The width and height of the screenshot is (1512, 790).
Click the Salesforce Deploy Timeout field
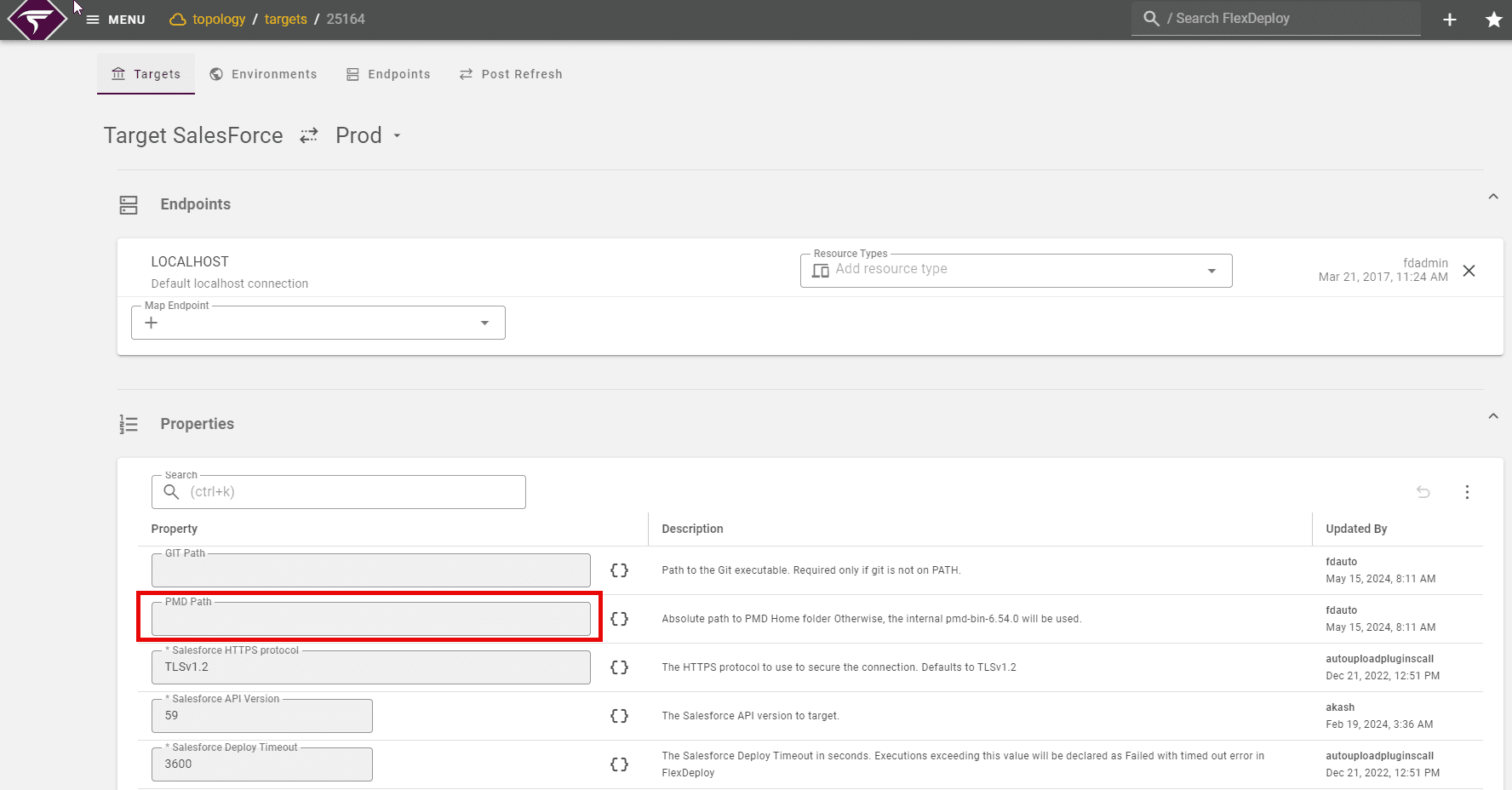(x=262, y=764)
